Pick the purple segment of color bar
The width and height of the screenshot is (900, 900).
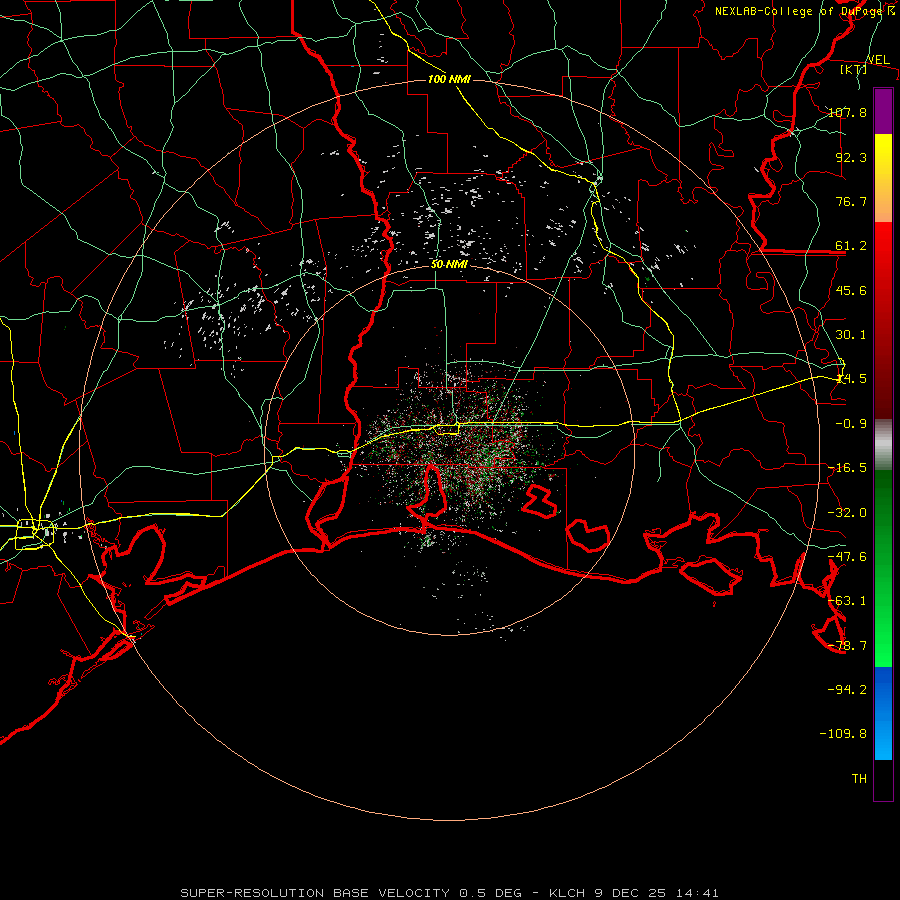883,111
